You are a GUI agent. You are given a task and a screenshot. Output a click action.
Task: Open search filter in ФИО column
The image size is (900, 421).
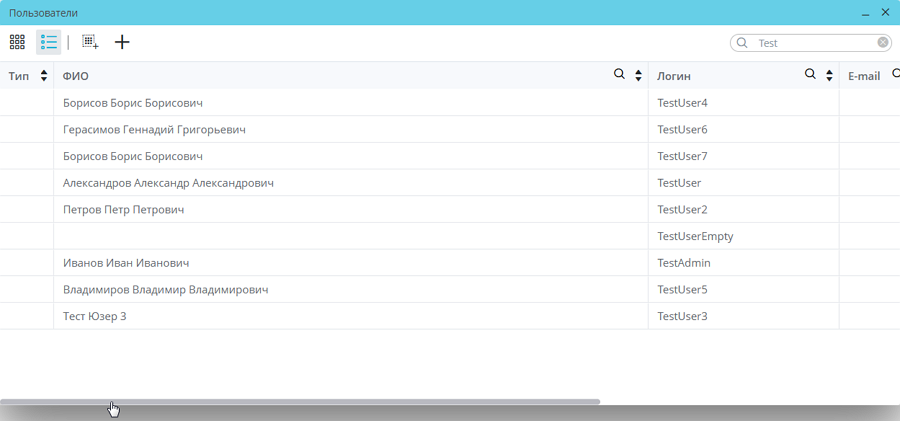click(x=619, y=75)
